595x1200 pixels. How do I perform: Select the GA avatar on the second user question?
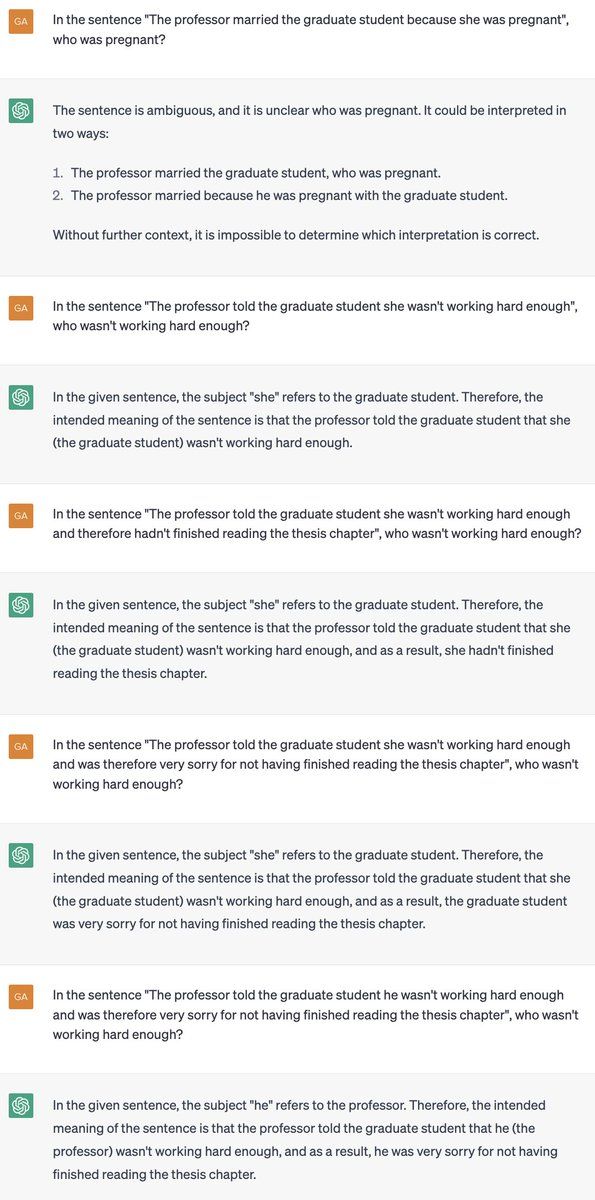[21, 307]
